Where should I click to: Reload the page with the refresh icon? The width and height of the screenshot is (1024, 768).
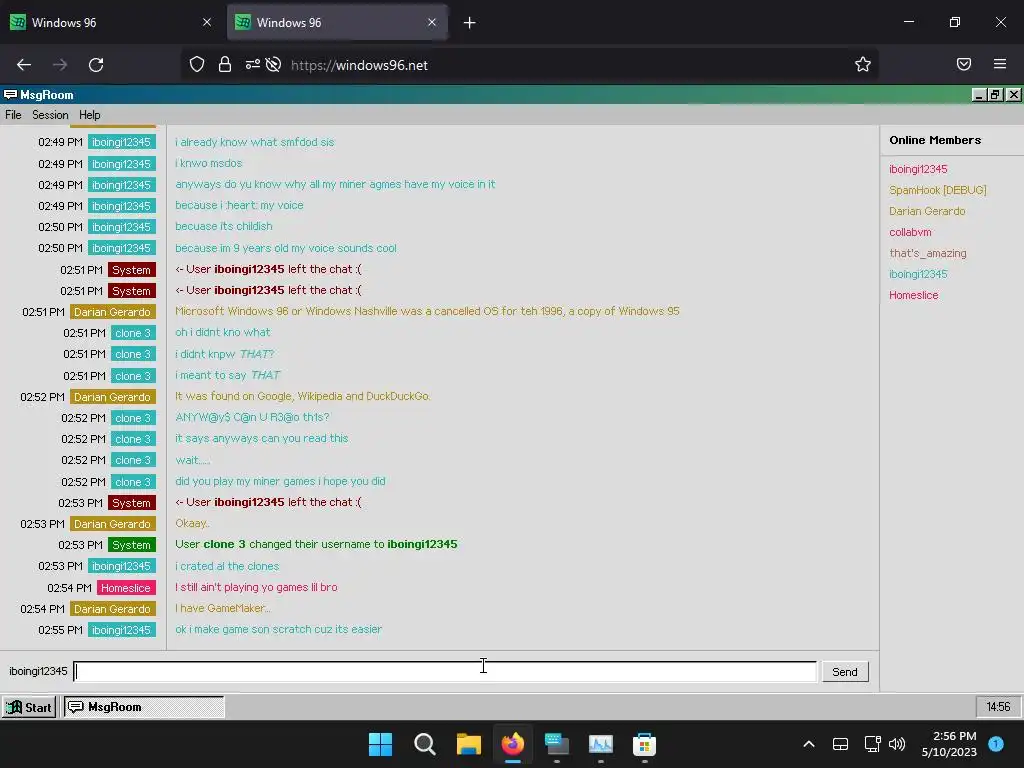pos(96,65)
